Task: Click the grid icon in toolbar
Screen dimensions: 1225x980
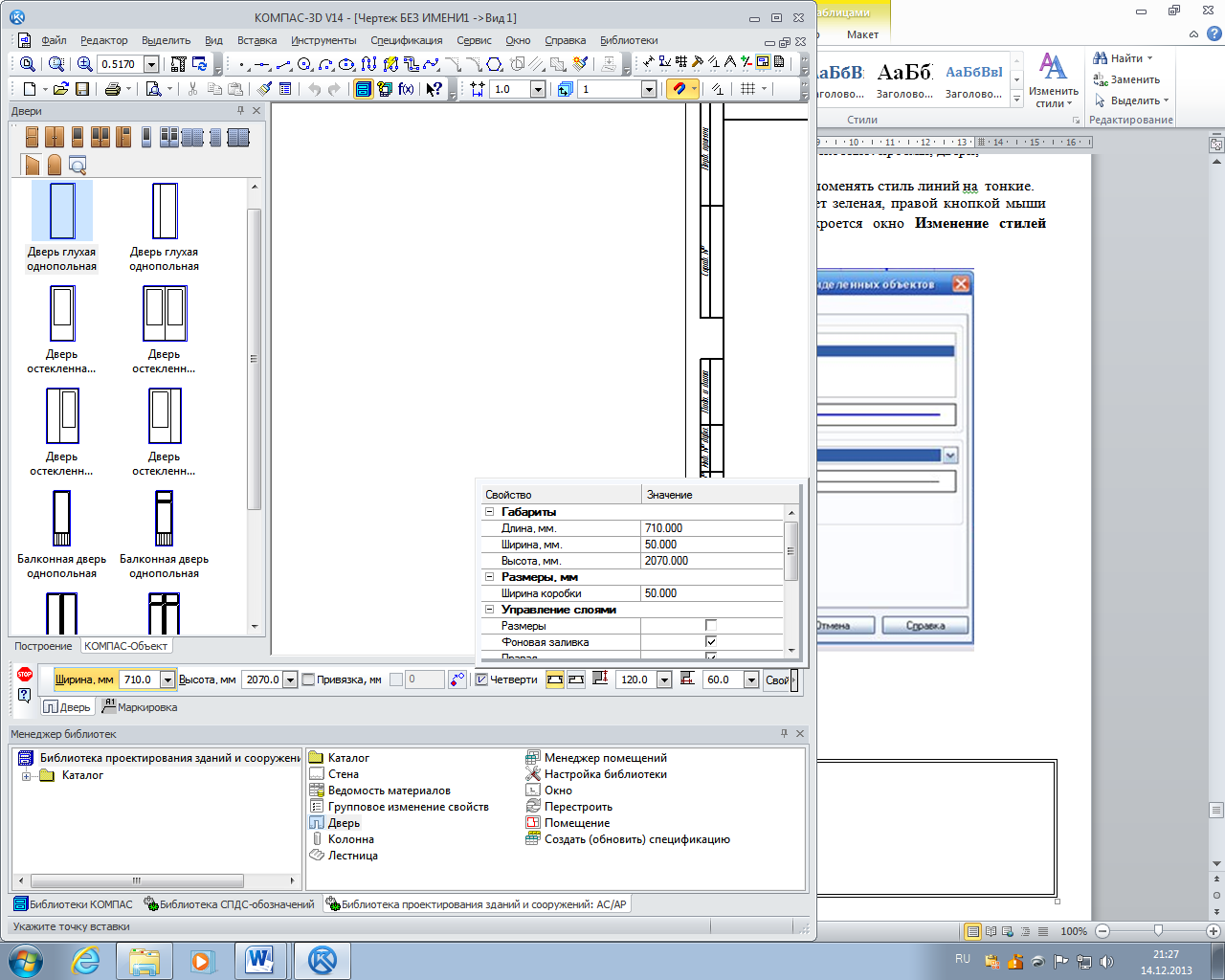Action: 747,89
